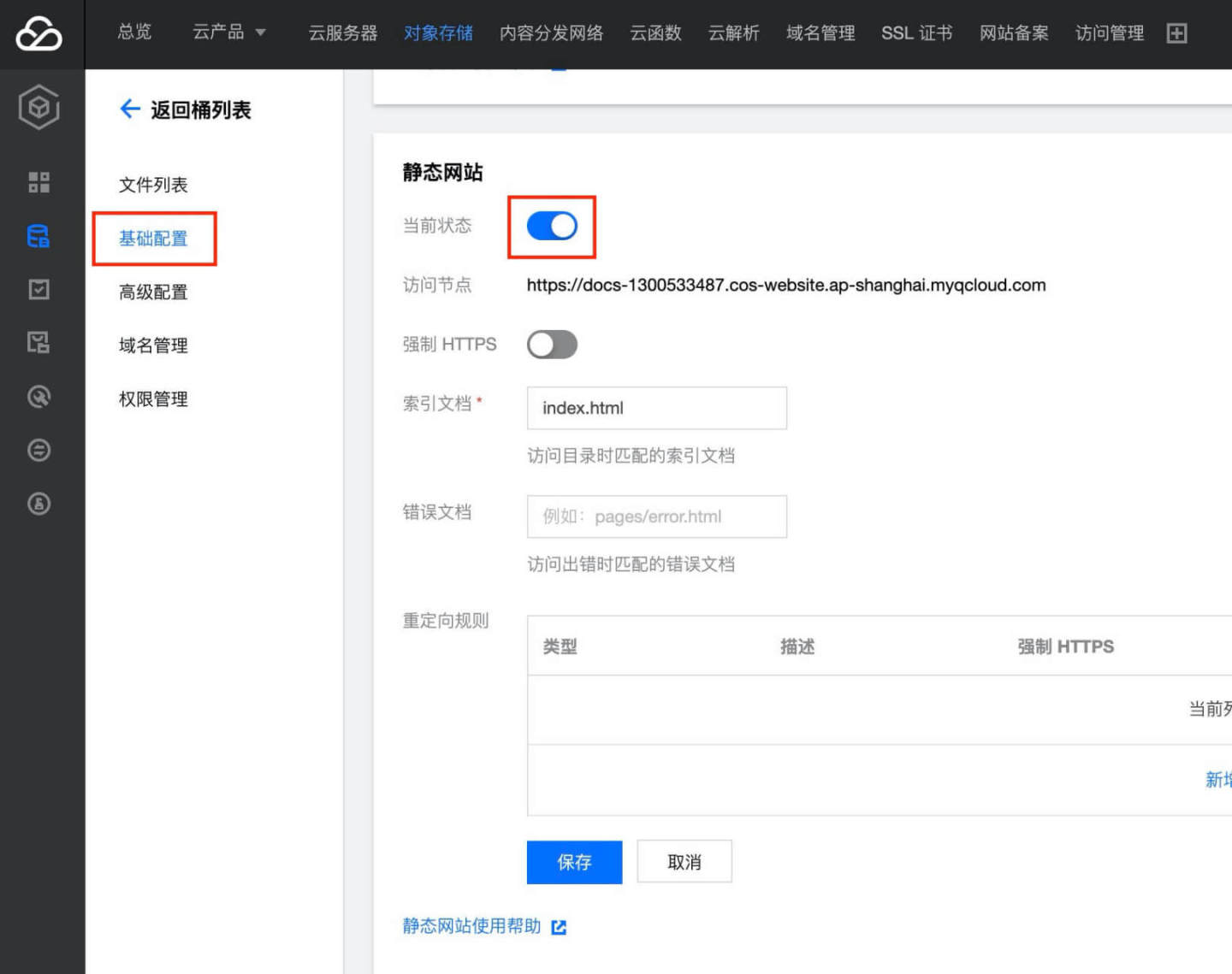Click the dashboard grid icon in left sidebar
Screen dimensions: 1232x974
(x=38, y=182)
